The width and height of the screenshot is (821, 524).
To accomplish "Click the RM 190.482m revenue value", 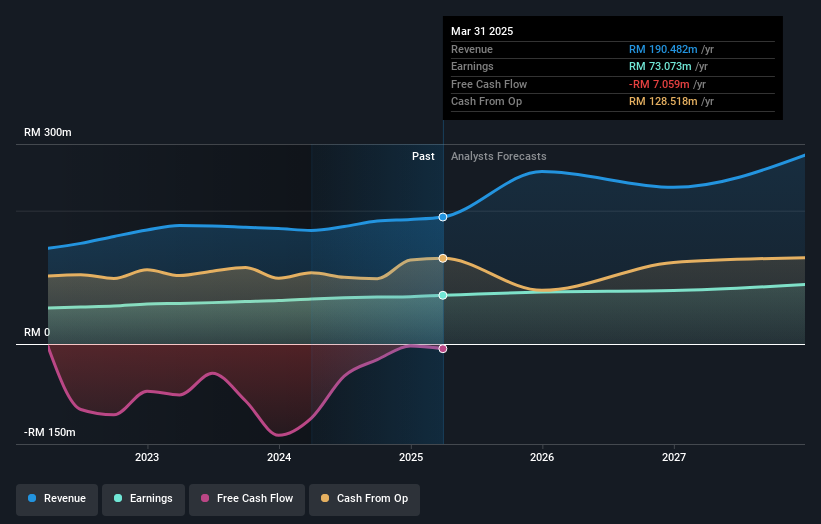I will click(x=663, y=49).
